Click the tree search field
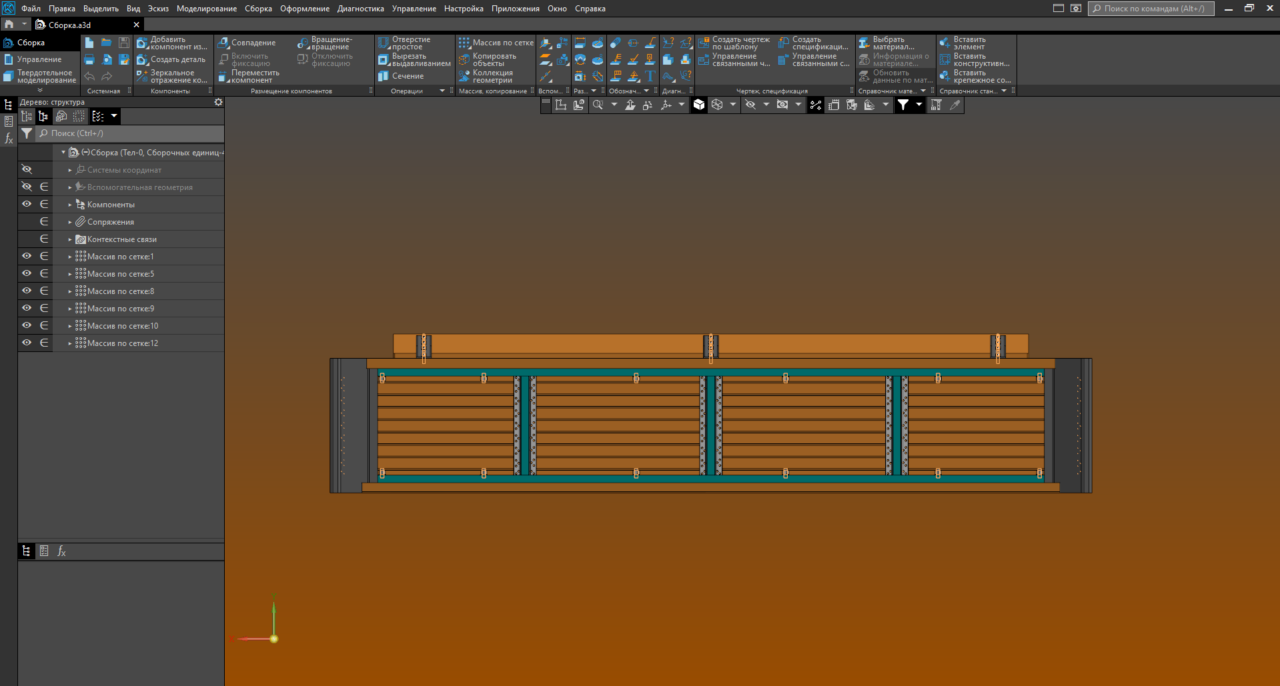This screenshot has height=686, width=1280. click(x=128, y=133)
